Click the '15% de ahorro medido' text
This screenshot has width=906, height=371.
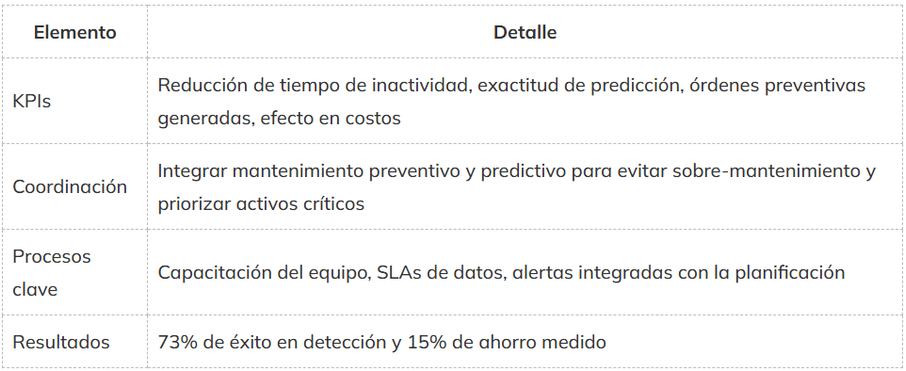507,342
